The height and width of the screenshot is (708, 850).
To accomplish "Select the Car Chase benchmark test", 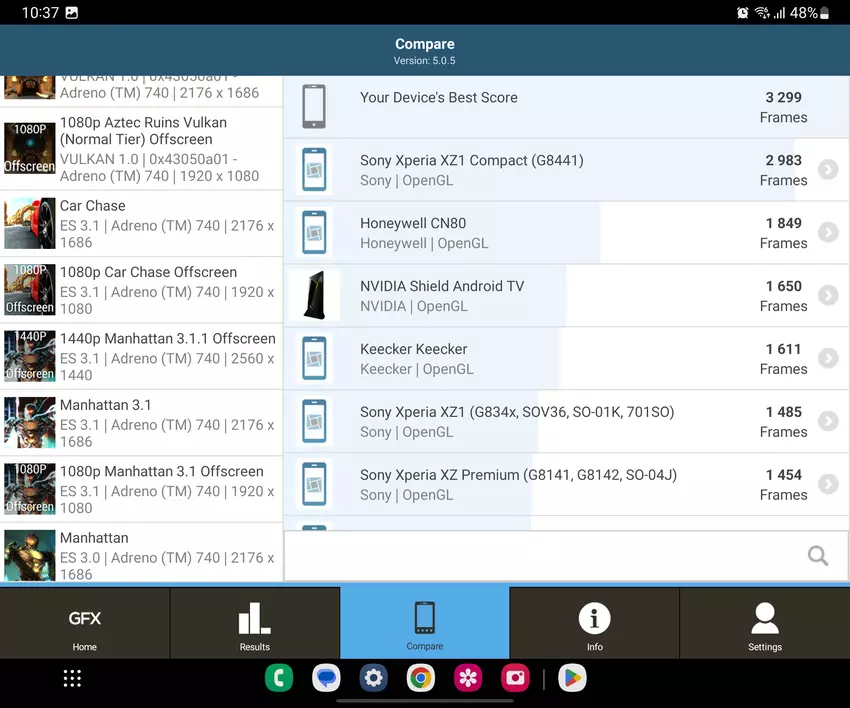I will [141, 223].
